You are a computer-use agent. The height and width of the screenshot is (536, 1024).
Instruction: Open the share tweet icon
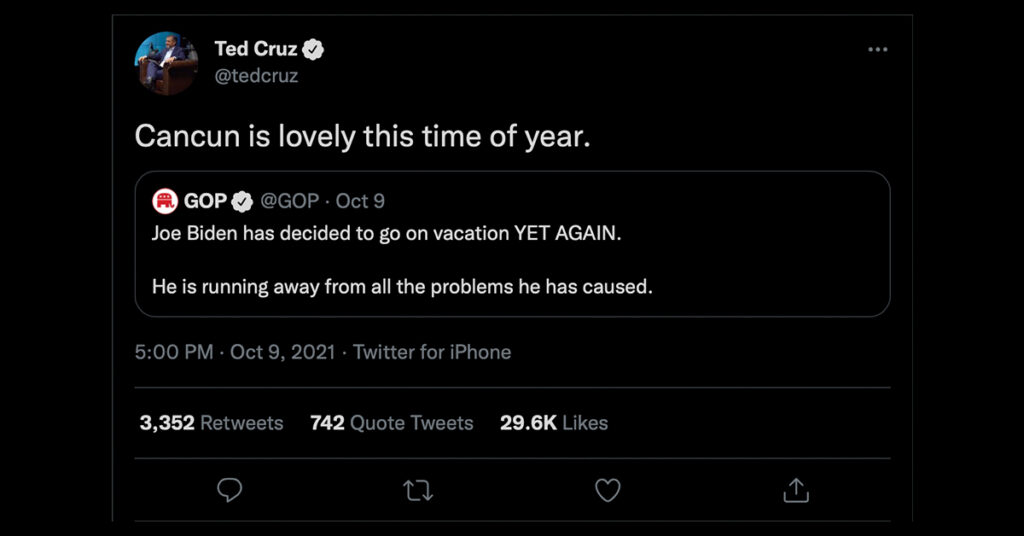(795, 490)
